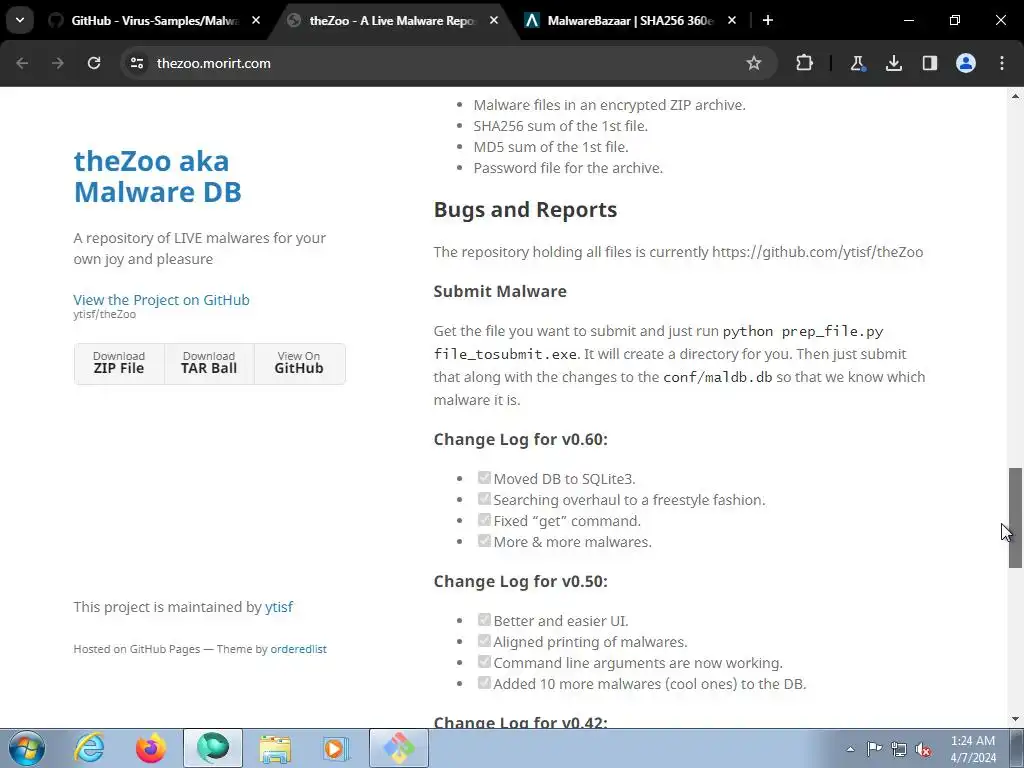
Task: Click the theZoo aka Malware DB heading
Action: pos(157,176)
